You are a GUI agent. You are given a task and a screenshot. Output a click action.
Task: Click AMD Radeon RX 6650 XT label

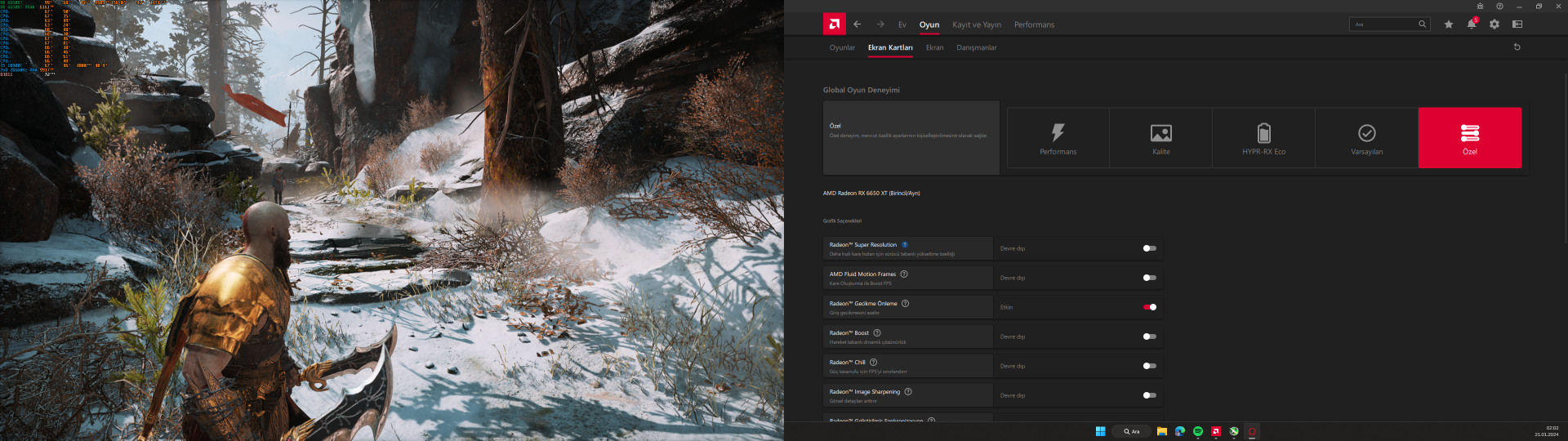pyautogui.click(x=871, y=194)
